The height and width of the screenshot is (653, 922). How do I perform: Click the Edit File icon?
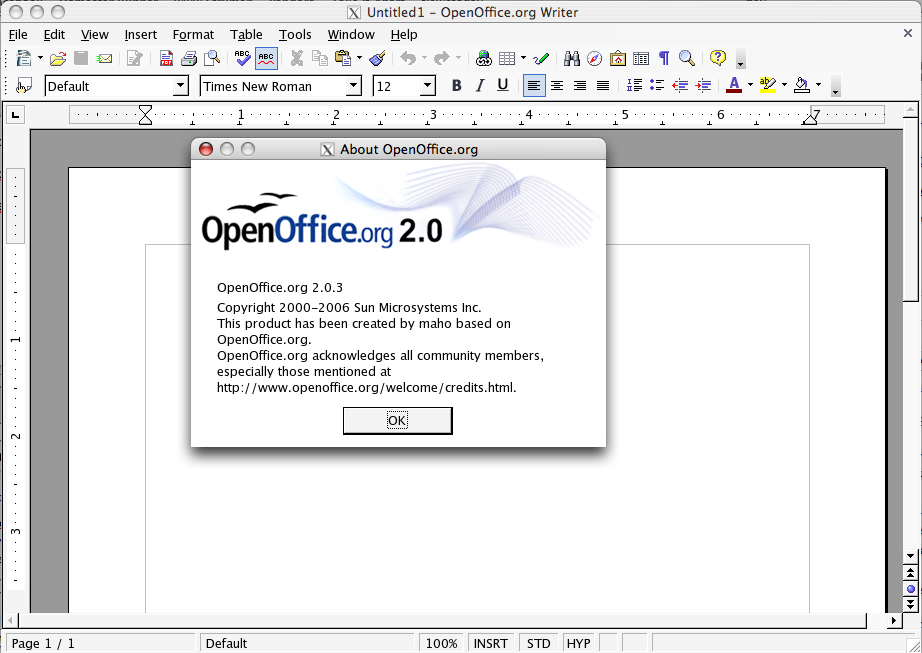click(x=135, y=58)
